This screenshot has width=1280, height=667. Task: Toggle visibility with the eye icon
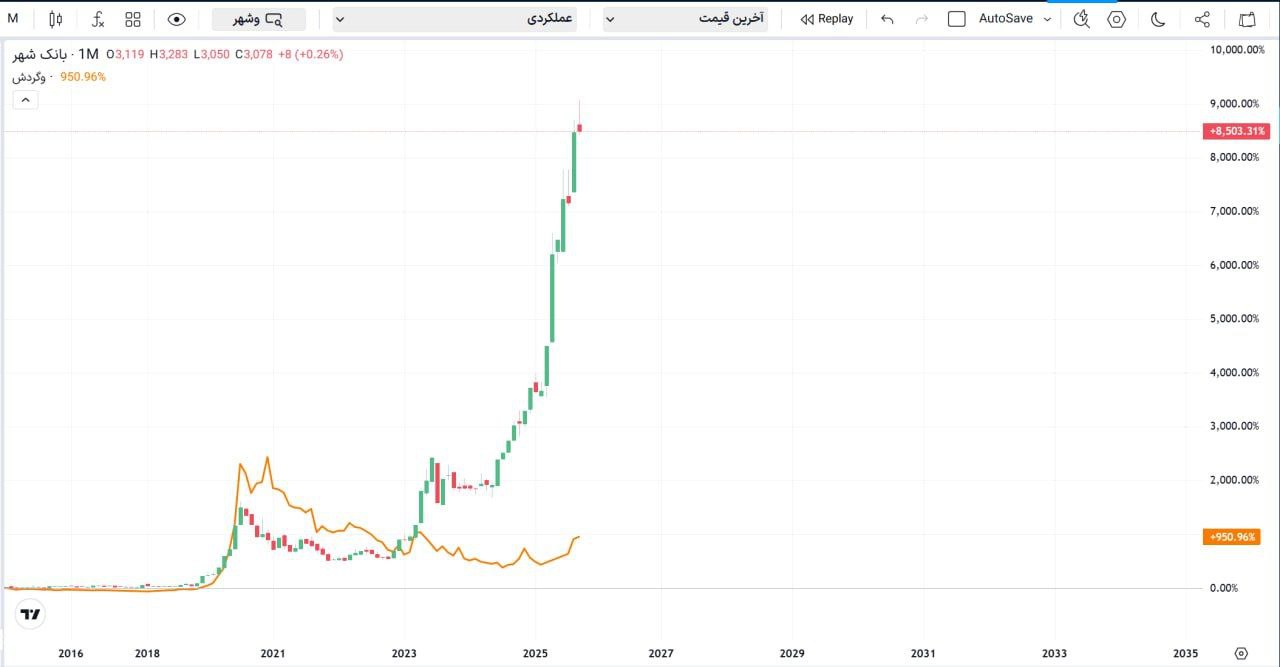point(177,19)
